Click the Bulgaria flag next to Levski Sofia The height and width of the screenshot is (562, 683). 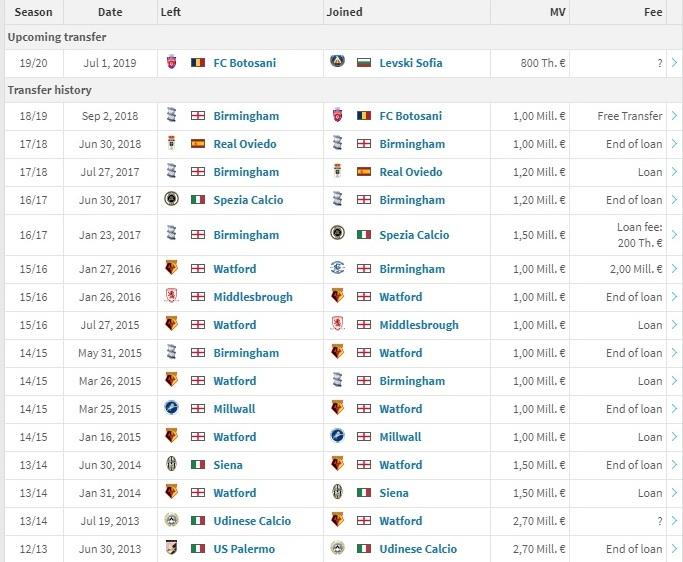(x=364, y=63)
